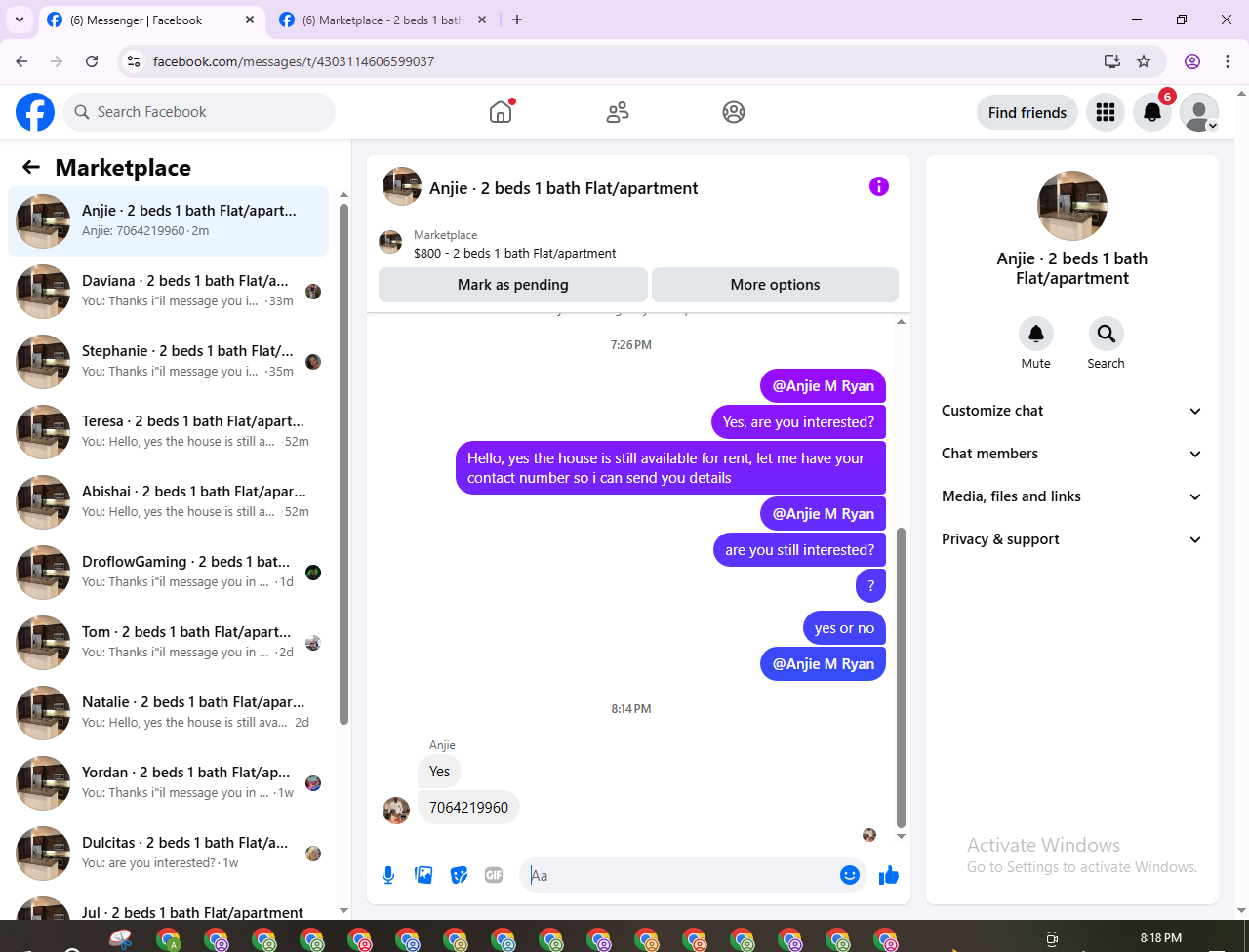Open conversation information purple icon

879,186
